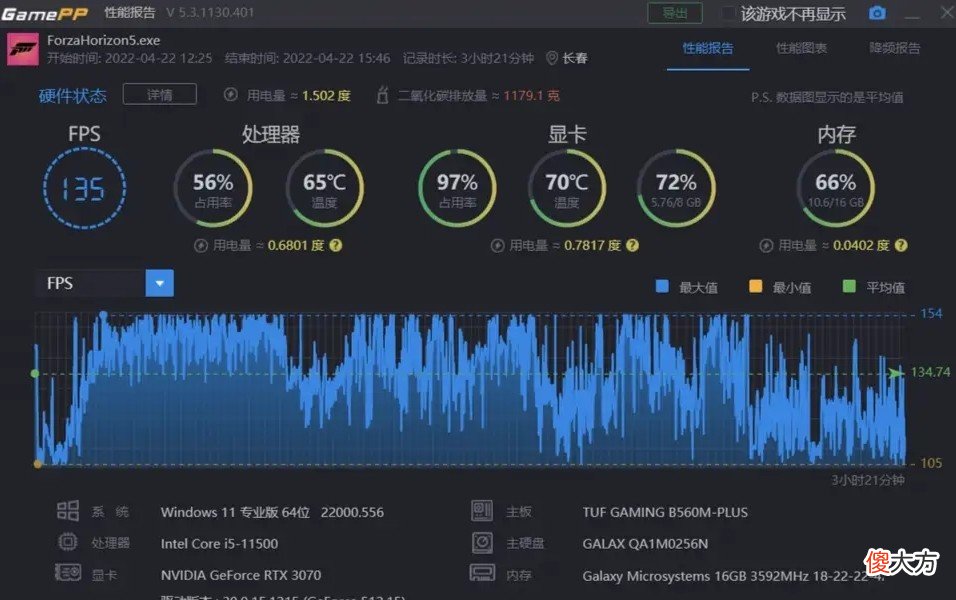Click the green arrow at 134.74 average

coord(896,373)
